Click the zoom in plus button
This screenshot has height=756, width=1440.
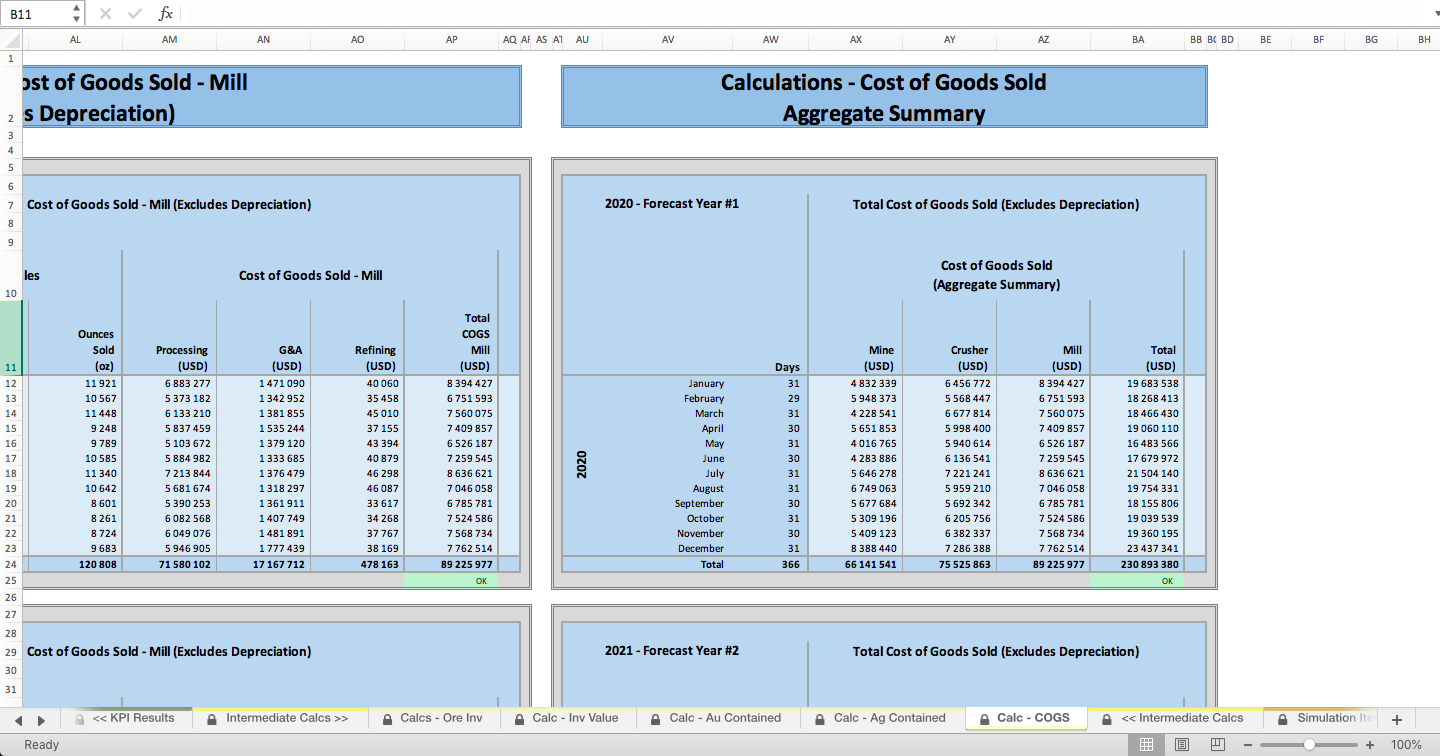point(1370,745)
